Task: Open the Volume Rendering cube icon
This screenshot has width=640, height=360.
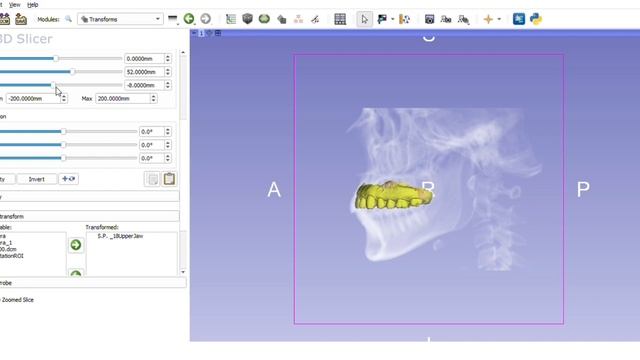Action: [x=247, y=19]
